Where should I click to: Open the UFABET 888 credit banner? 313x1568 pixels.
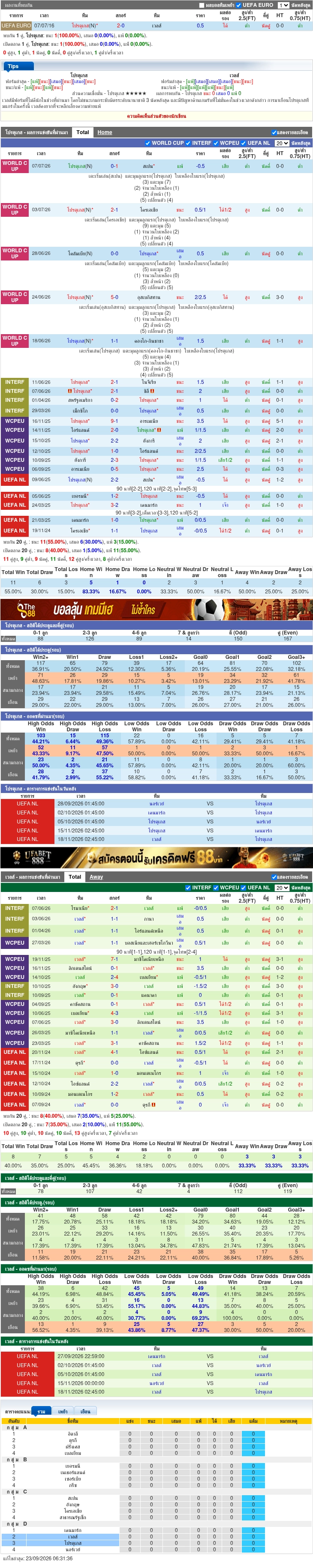point(156,858)
